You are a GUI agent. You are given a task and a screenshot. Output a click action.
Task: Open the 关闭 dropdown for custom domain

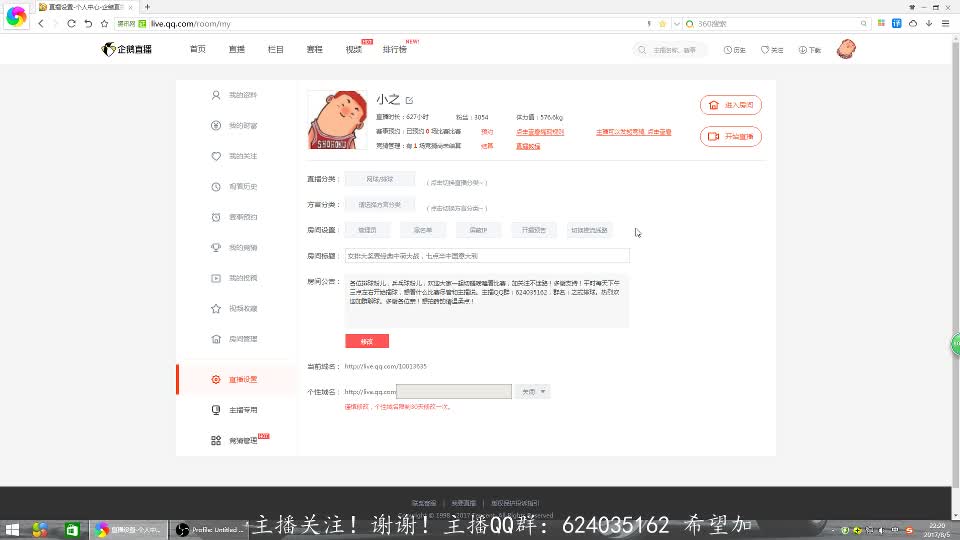pyautogui.click(x=534, y=392)
